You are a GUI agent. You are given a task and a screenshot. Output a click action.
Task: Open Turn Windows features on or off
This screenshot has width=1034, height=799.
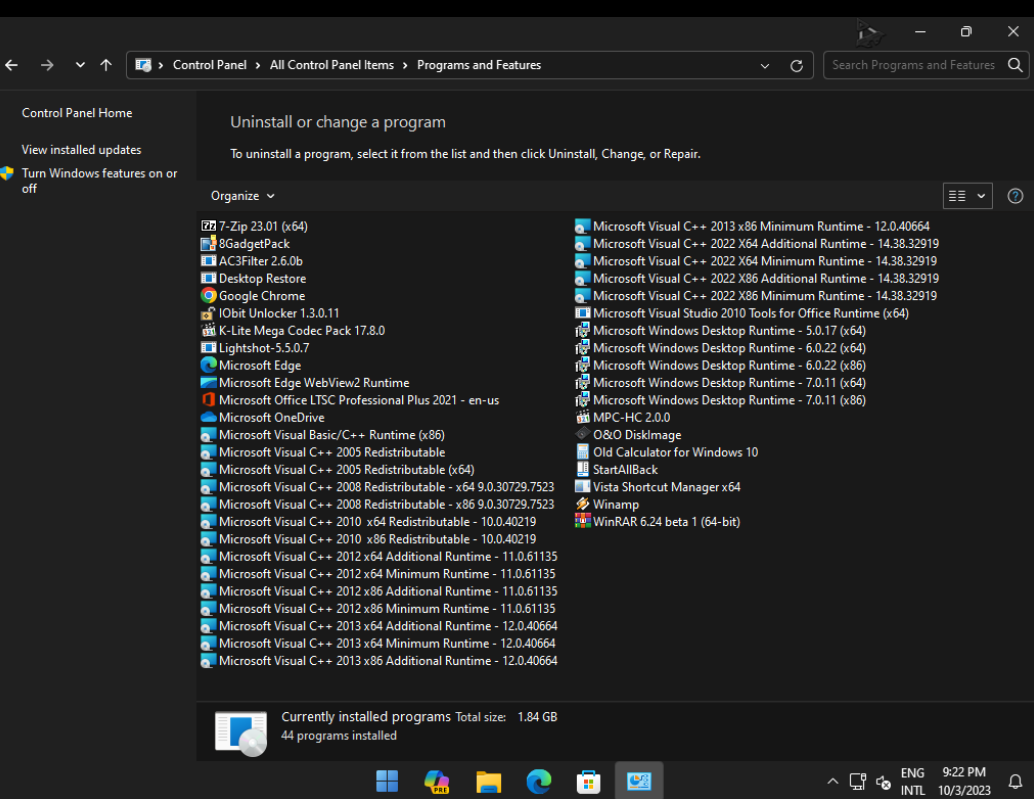click(100, 181)
